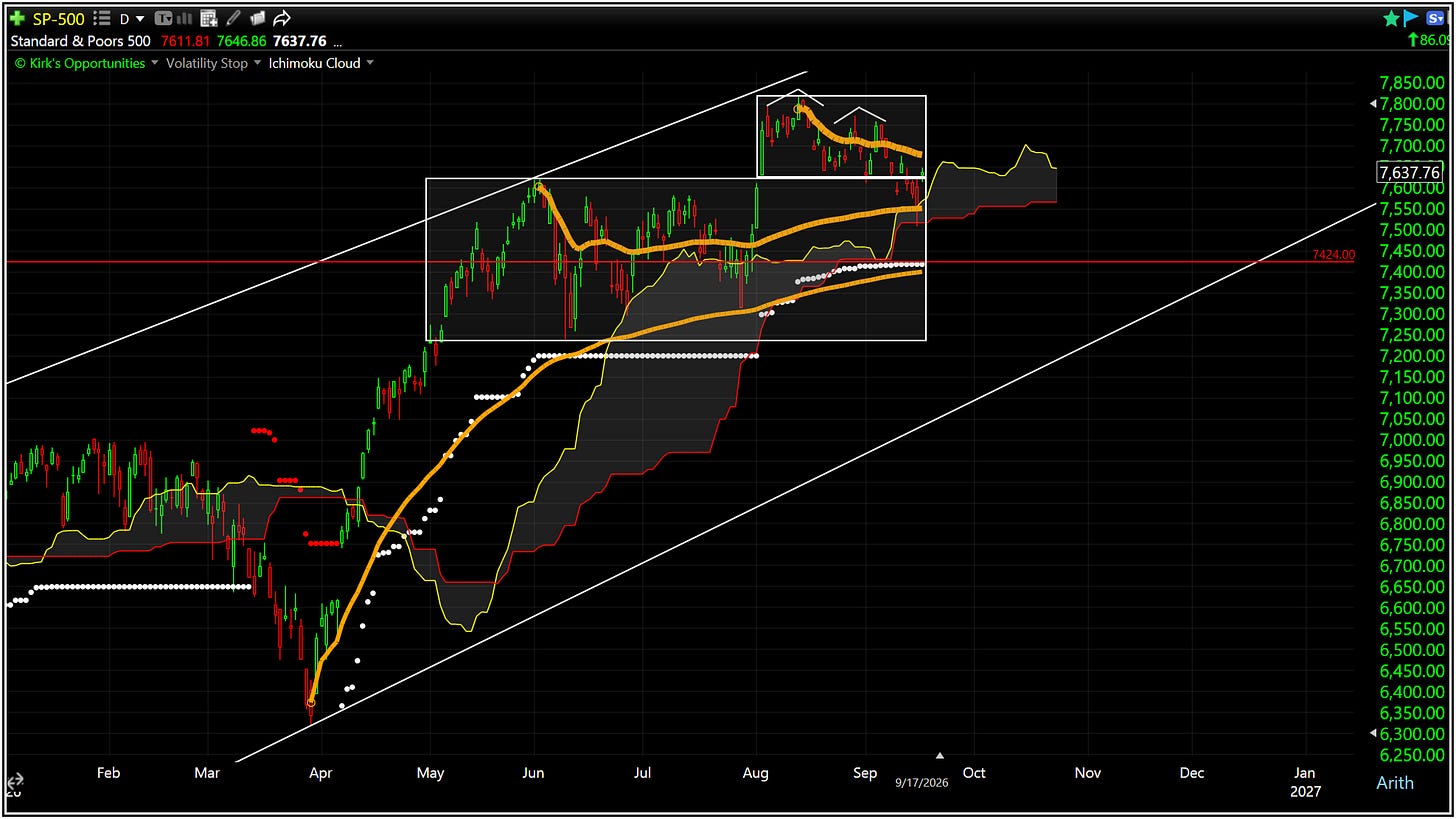1456x819 pixels.
Task: Open the Ichimoku Cloud indicator menu
Action: click(x=322, y=63)
